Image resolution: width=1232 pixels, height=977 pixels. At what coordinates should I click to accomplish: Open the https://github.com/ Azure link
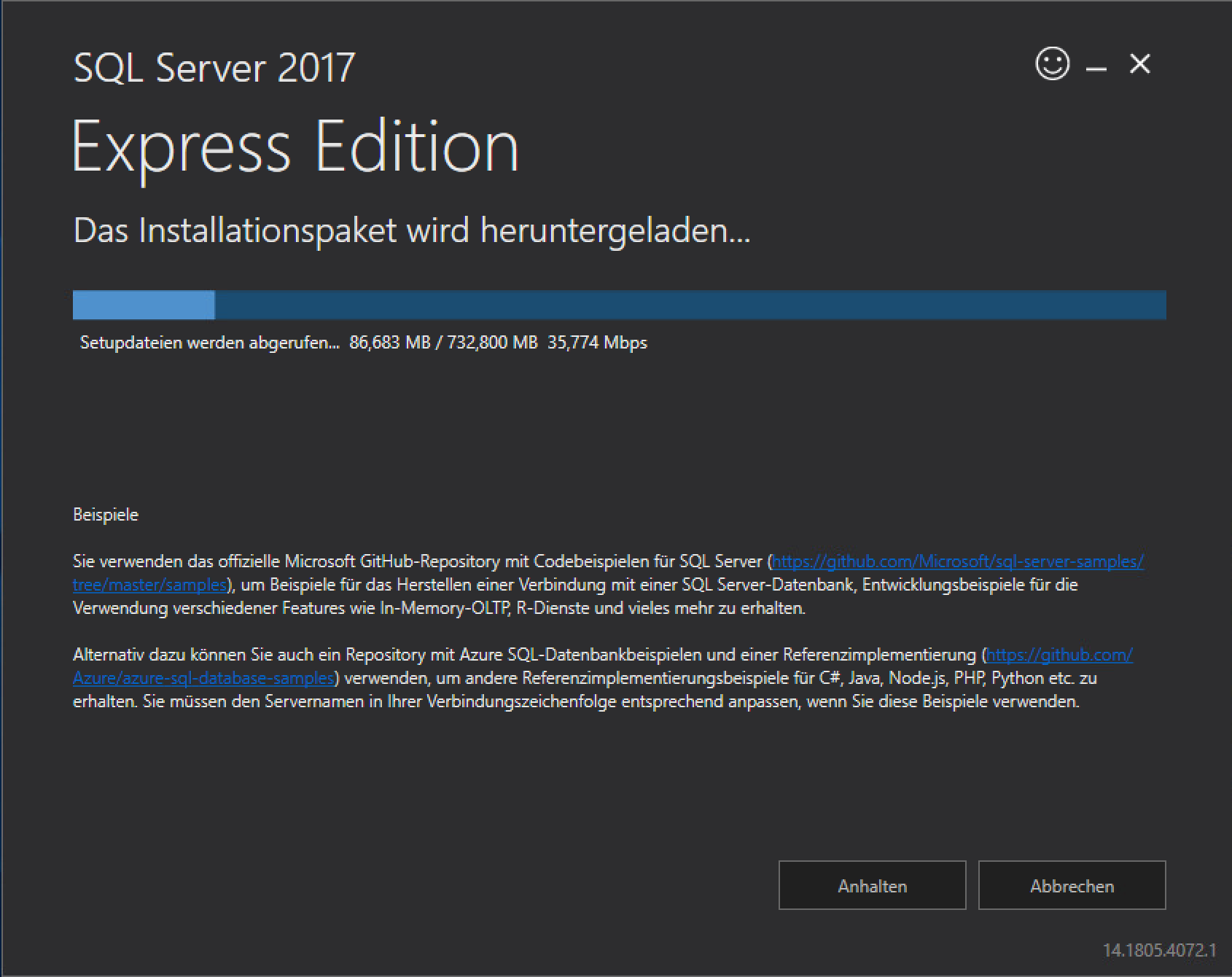pyautogui.click(x=1059, y=655)
